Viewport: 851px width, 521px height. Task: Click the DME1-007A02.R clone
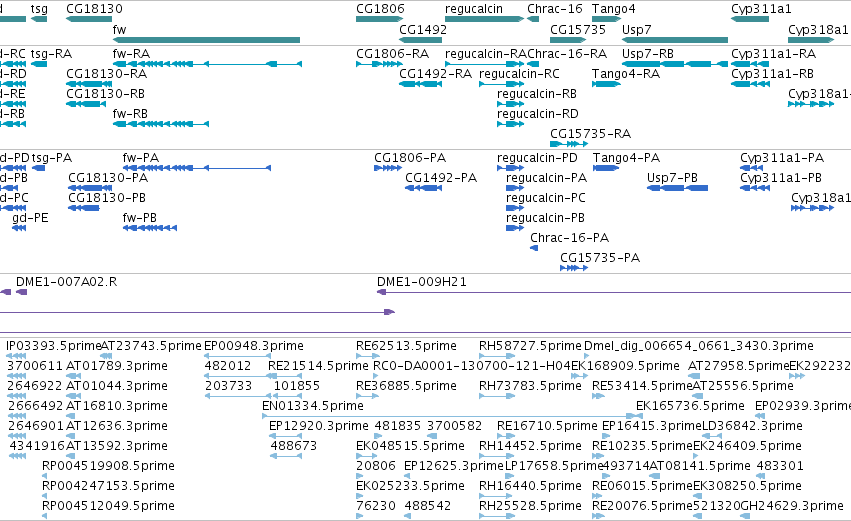tap(22, 292)
